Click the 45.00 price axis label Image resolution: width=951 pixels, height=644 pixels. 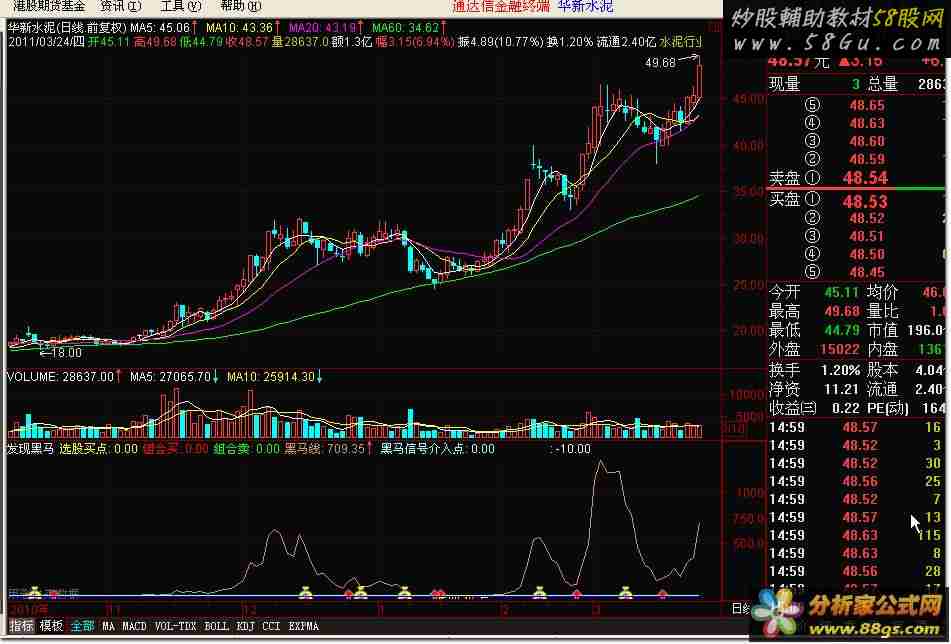[x=748, y=99]
